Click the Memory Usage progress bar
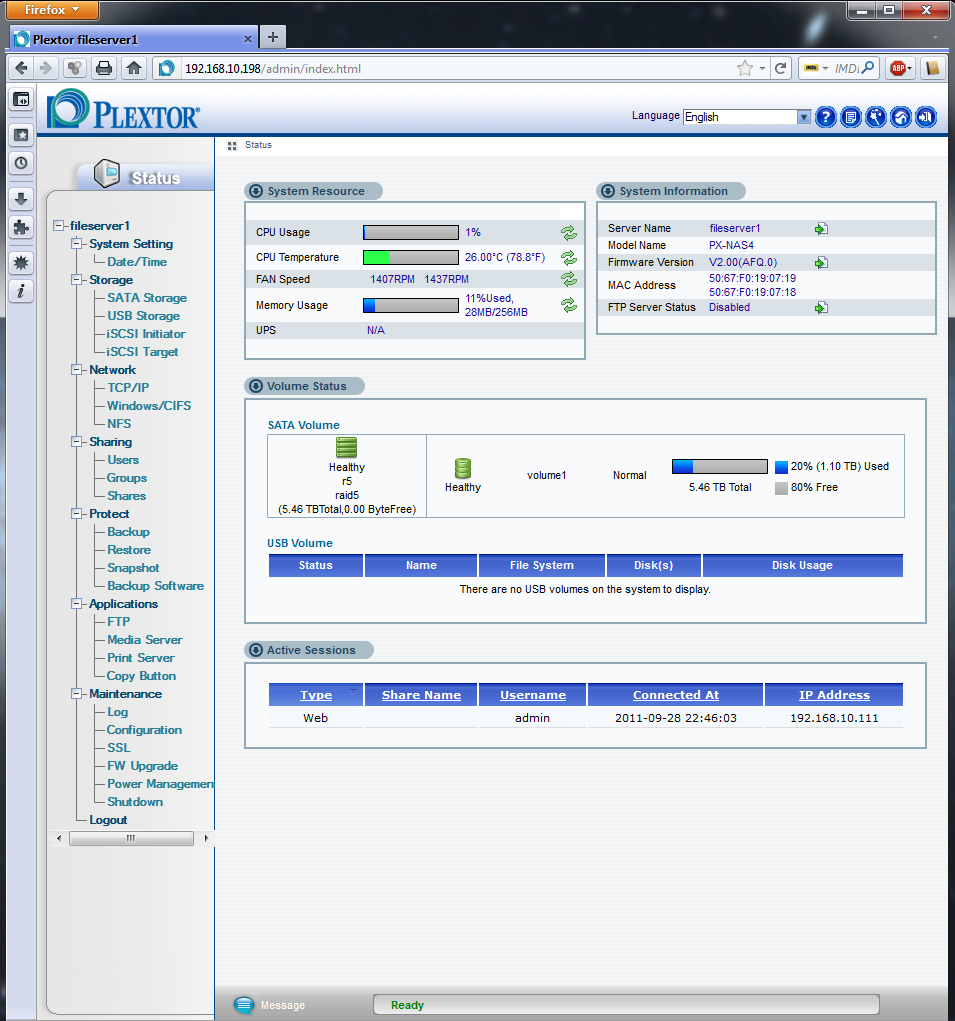This screenshot has width=955, height=1021. tap(411, 305)
